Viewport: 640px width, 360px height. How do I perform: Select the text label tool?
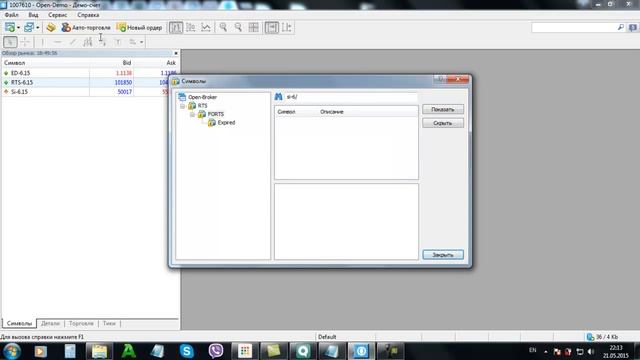(118, 42)
